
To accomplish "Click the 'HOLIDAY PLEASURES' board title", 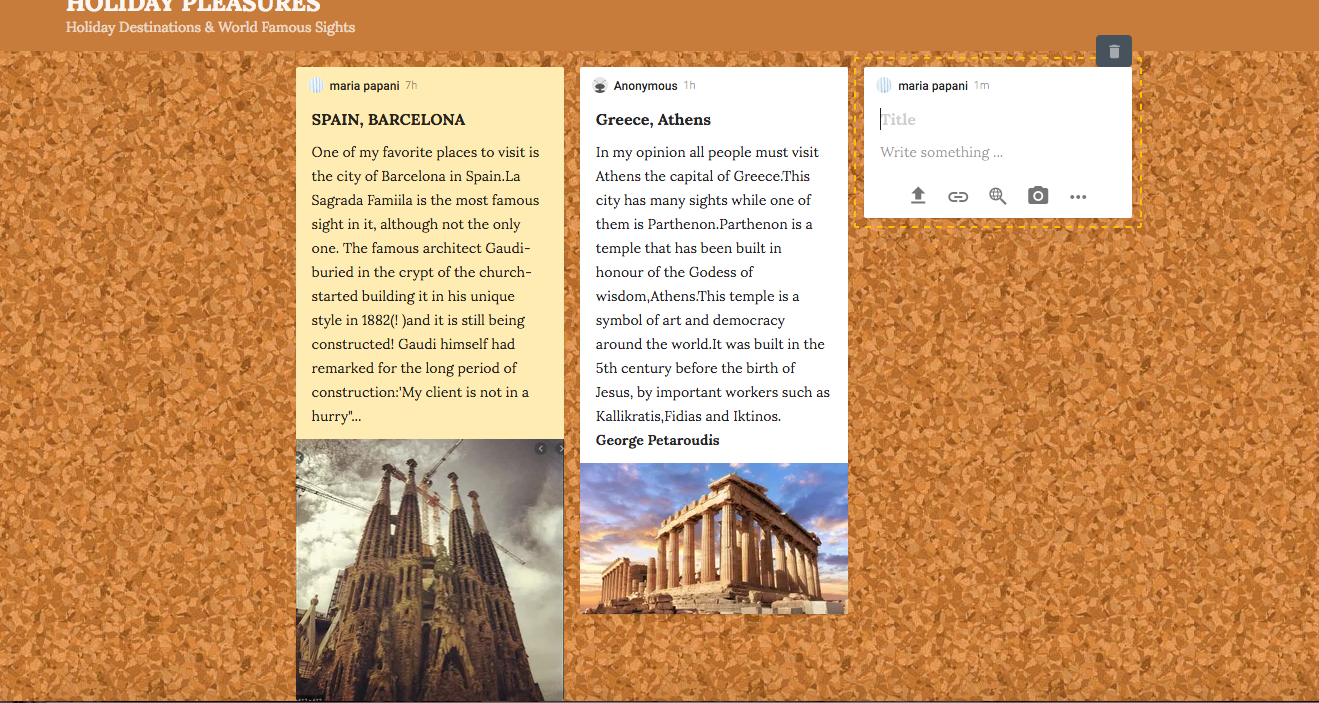I will click(193, 6).
